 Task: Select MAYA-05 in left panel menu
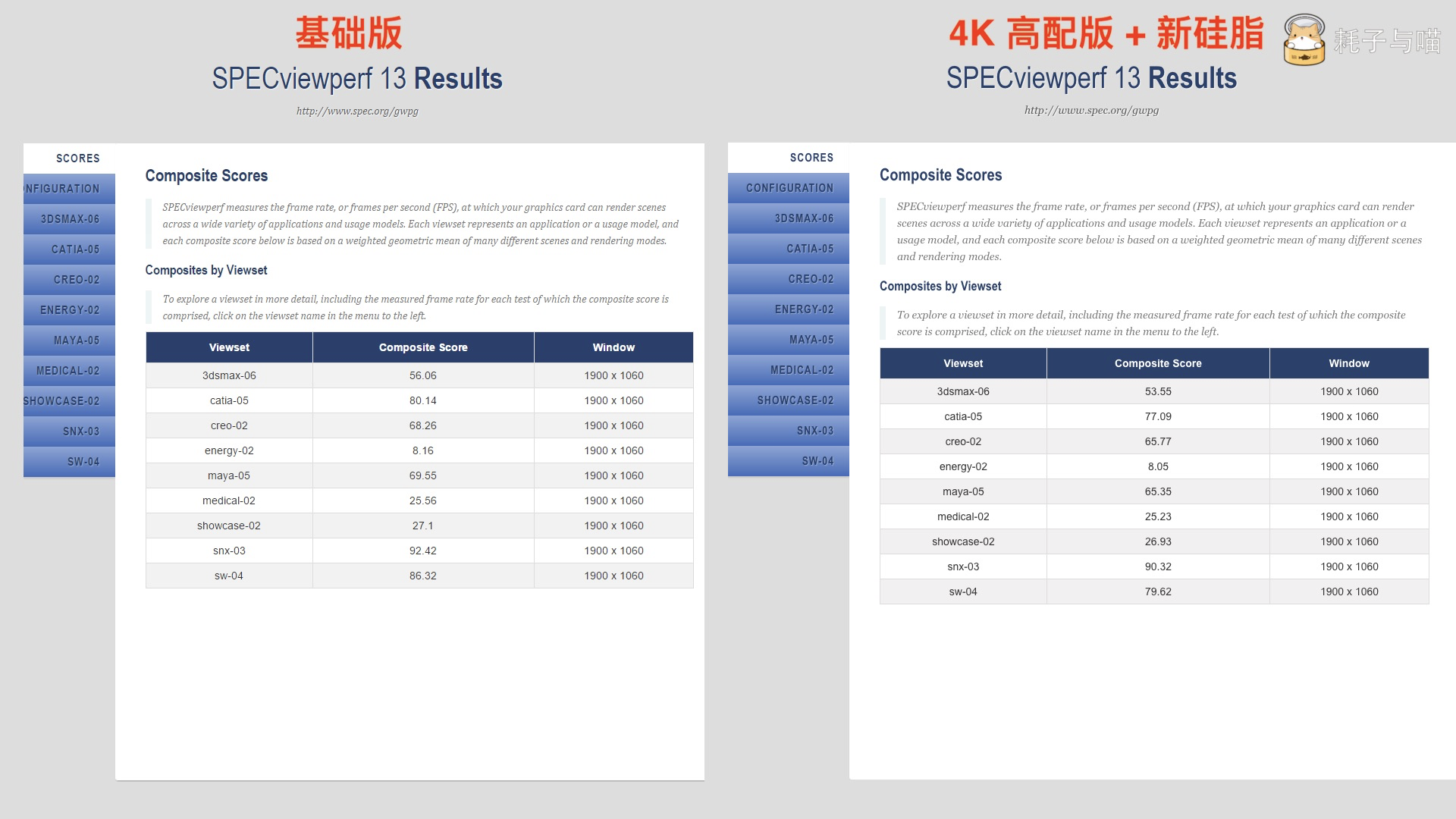(69, 340)
